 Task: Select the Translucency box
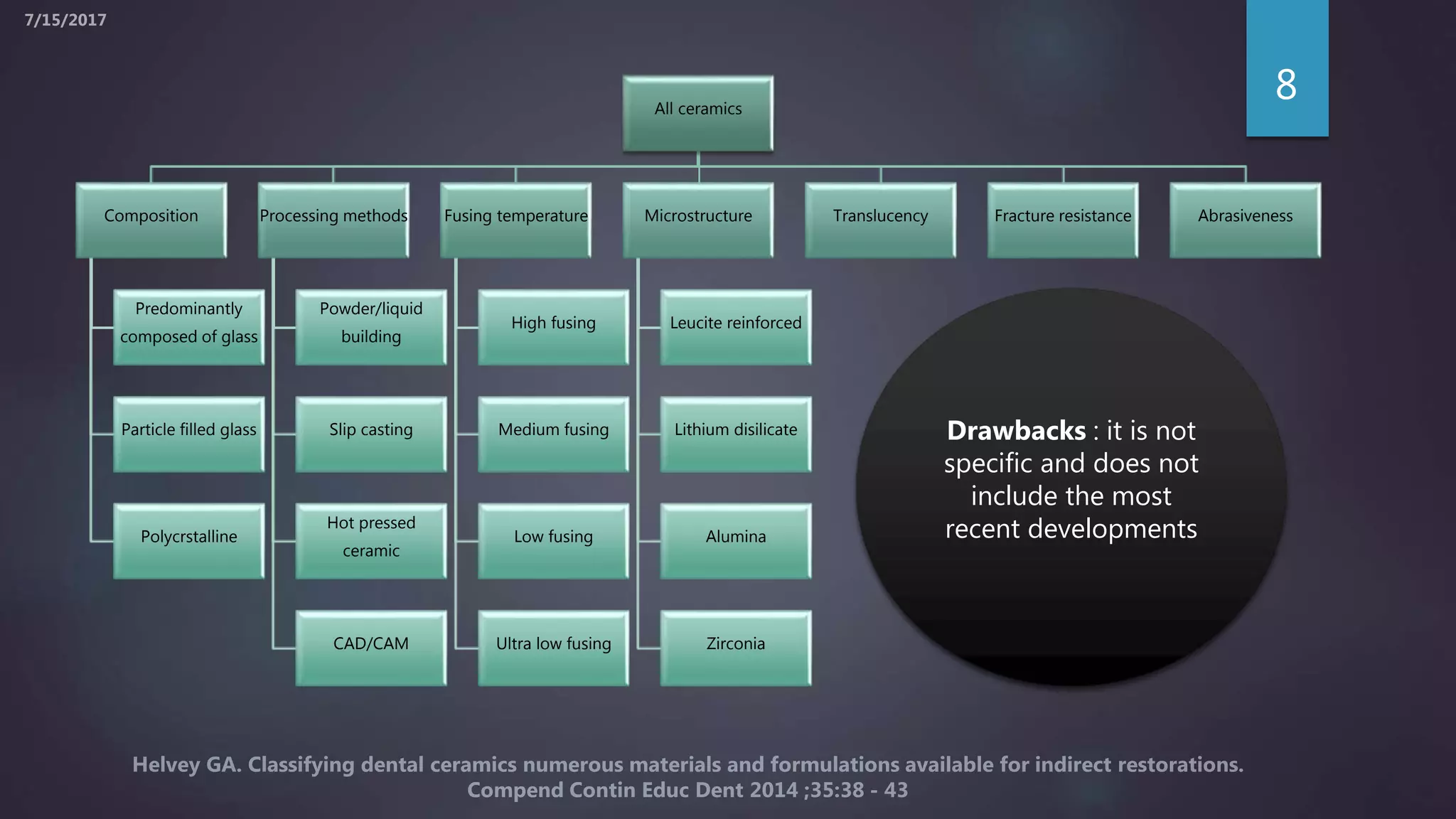[880, 220]
